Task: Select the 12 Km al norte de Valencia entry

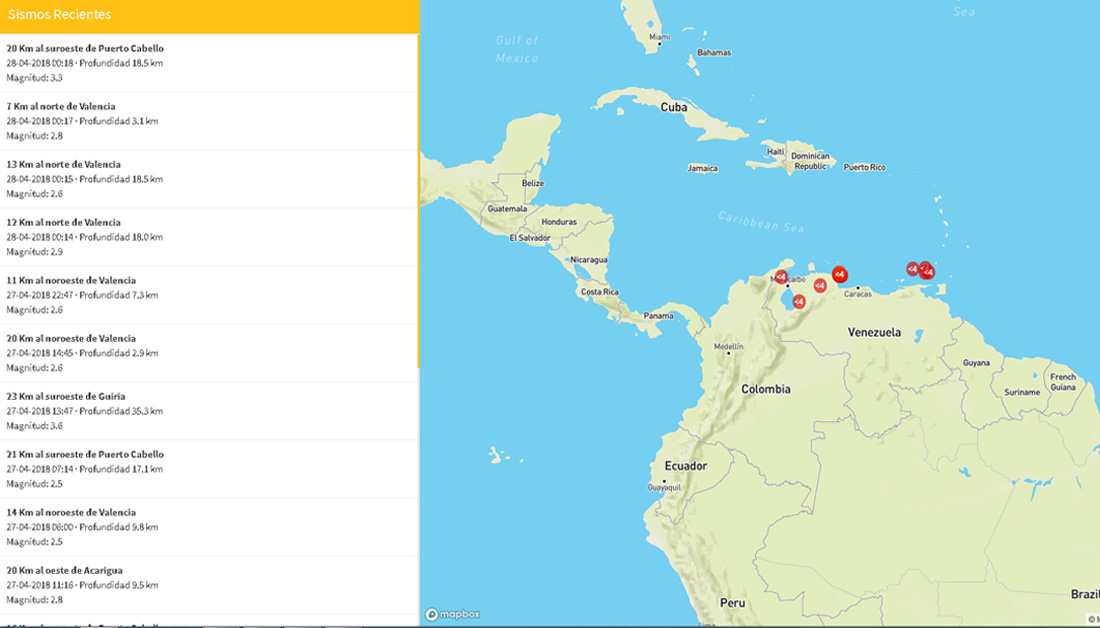Action: point(209,236)
